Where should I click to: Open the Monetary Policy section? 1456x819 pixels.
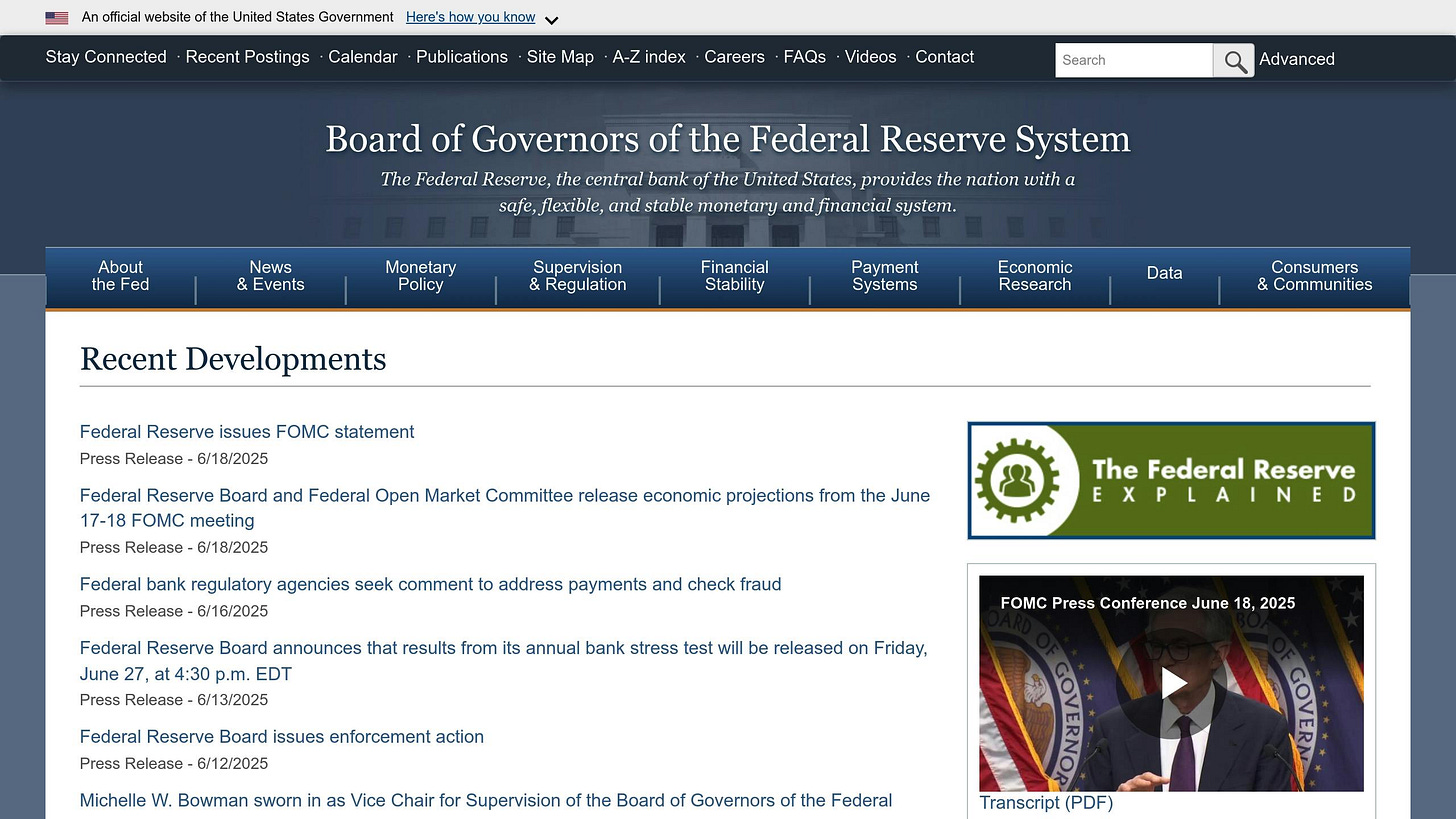420,276
